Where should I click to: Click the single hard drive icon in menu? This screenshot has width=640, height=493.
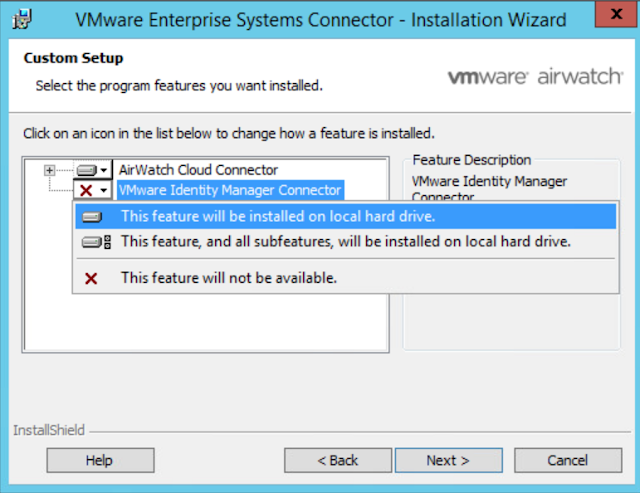[92, 217]
